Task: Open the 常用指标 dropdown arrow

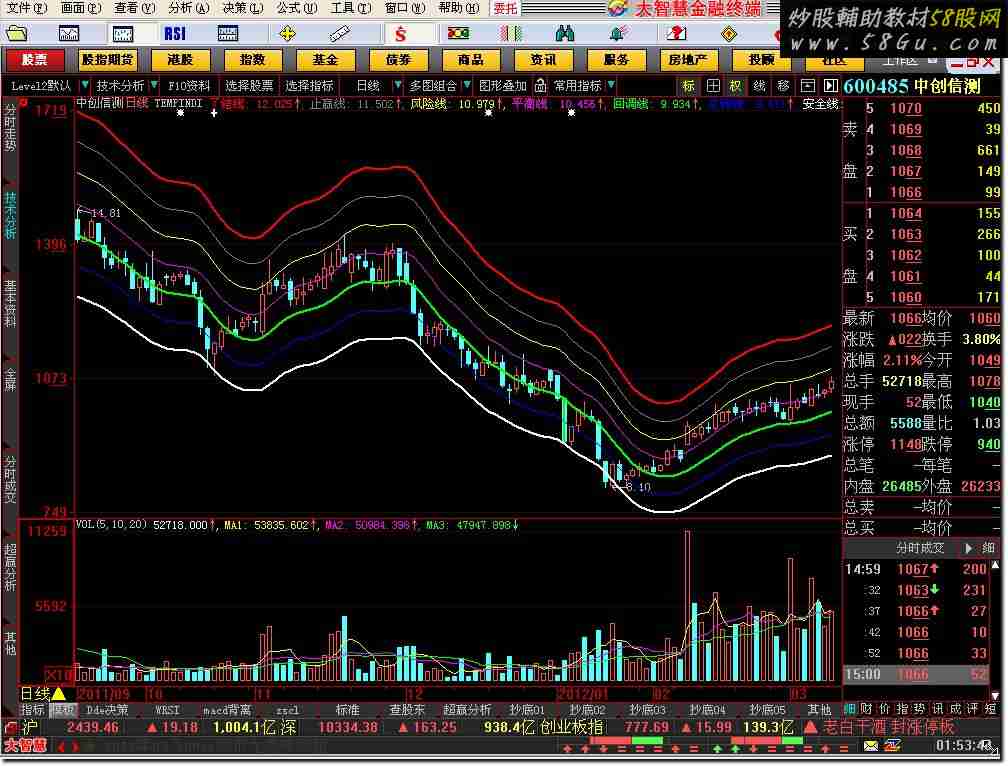Action: tap(611, 85)
